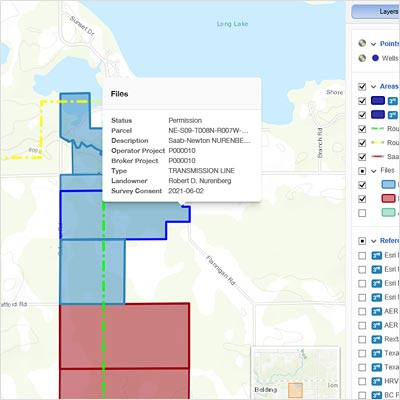Collapse the Reference group chevron
The image size is (400, 400).
(373, 241)
